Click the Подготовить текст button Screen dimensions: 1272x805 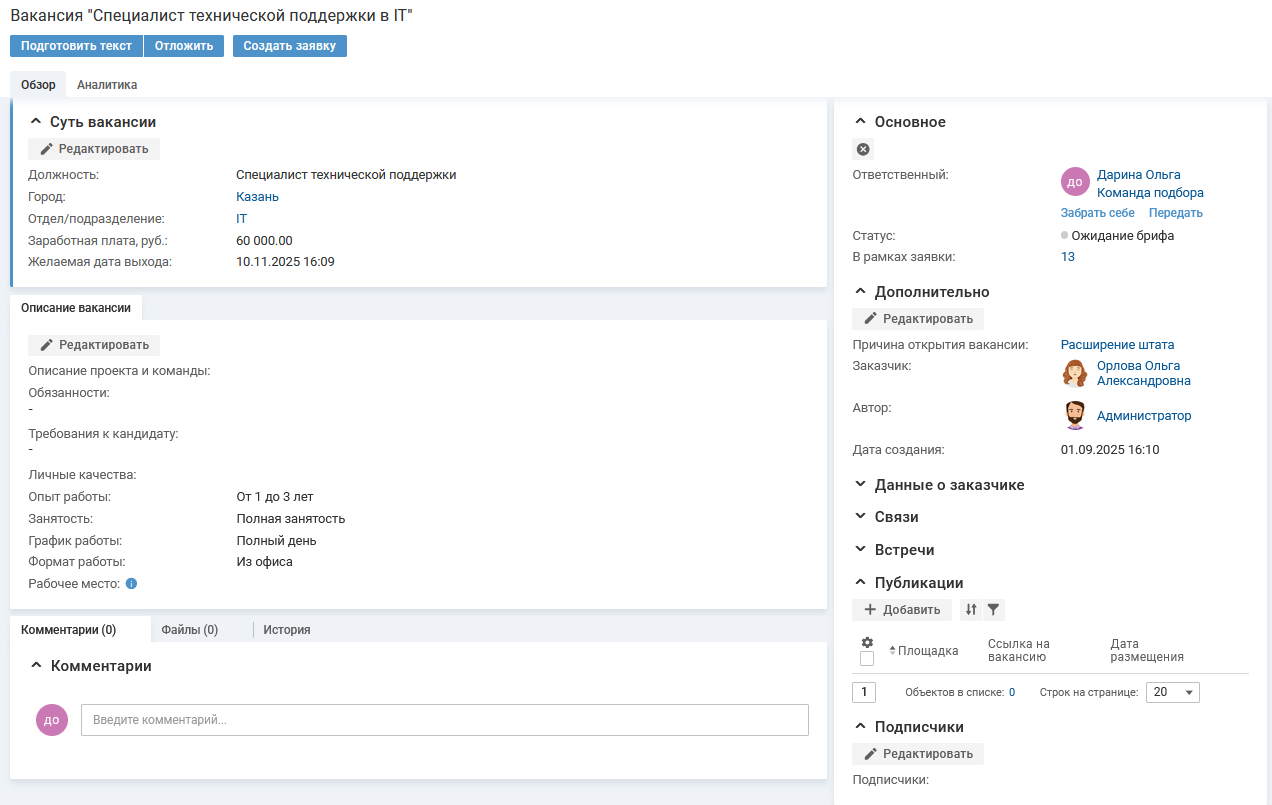click(76, 46)
